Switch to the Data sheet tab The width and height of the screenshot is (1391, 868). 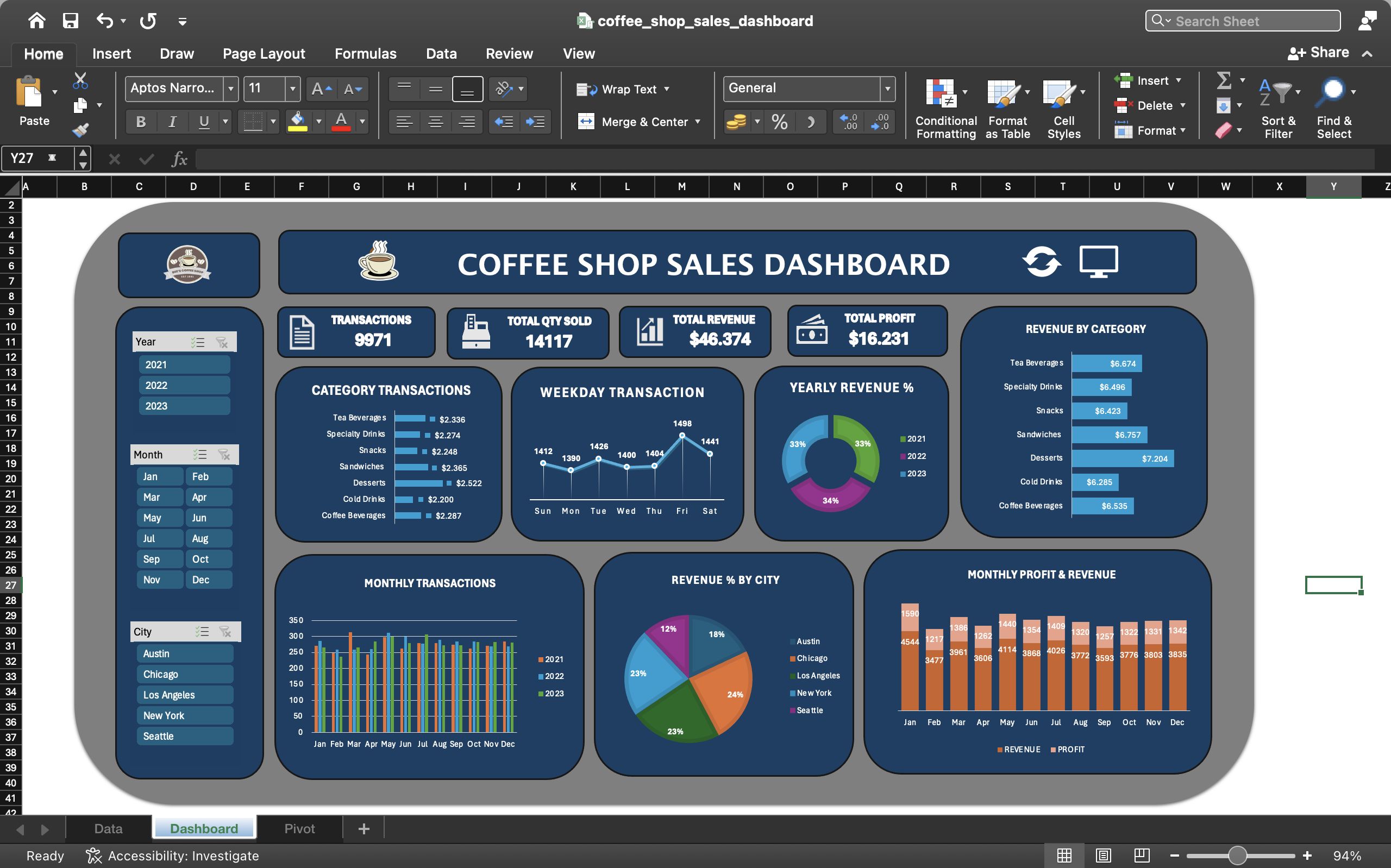tap(108, 828)
